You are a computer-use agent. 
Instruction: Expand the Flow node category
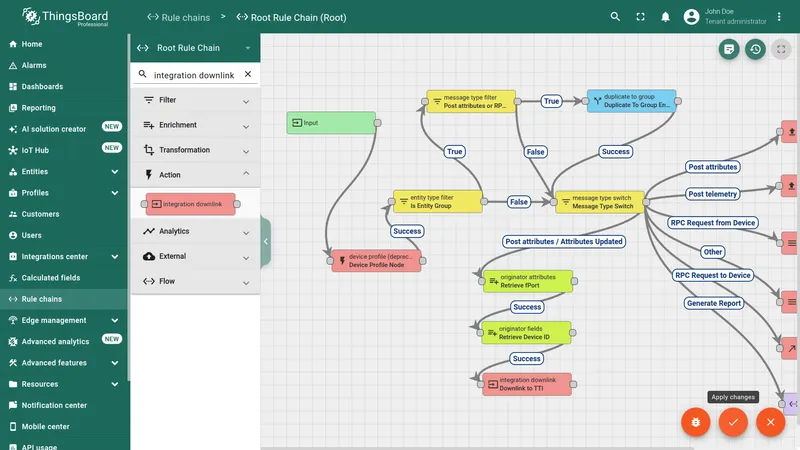[x=195, y=281]
